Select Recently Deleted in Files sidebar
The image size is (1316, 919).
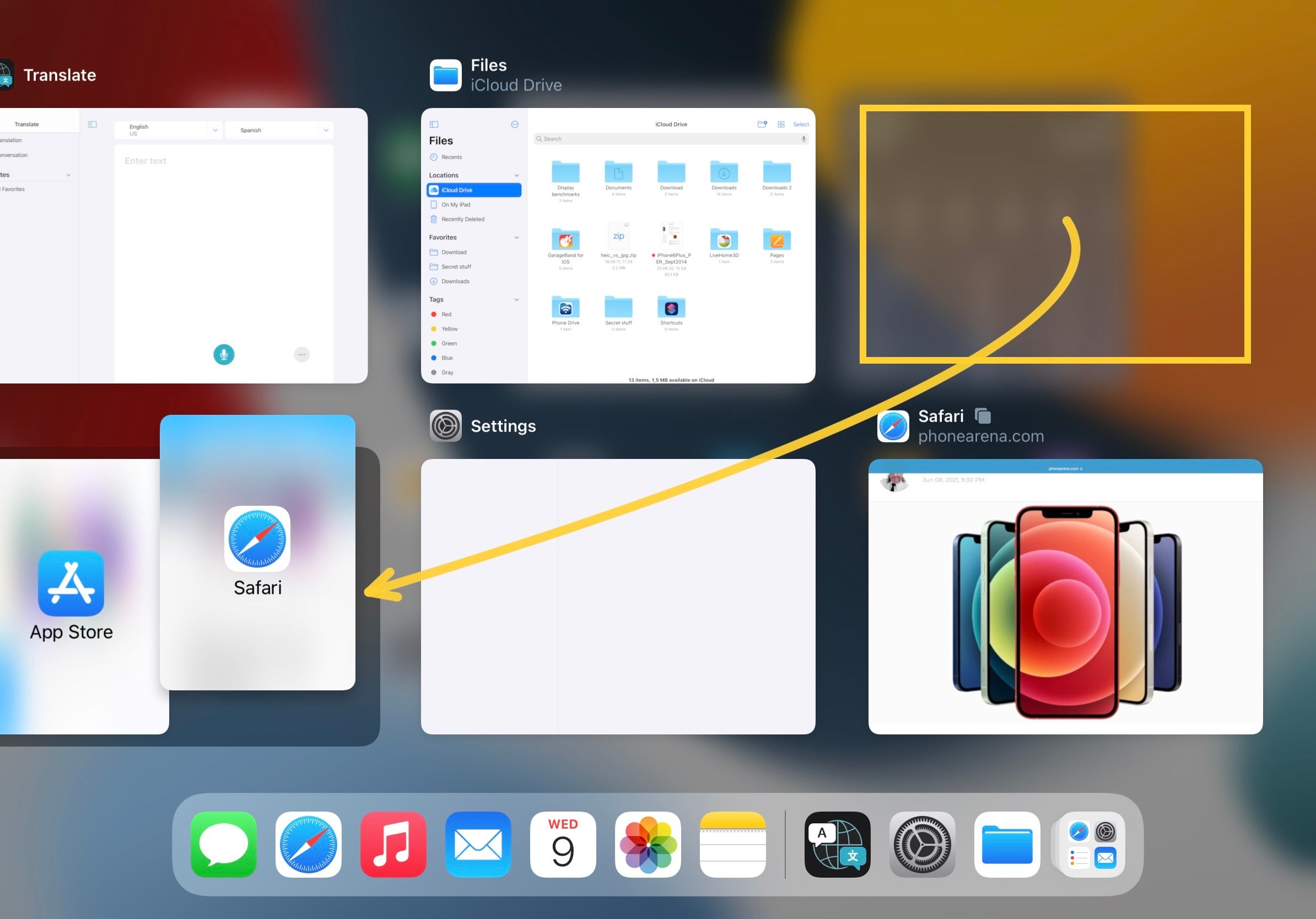point(464,218)
